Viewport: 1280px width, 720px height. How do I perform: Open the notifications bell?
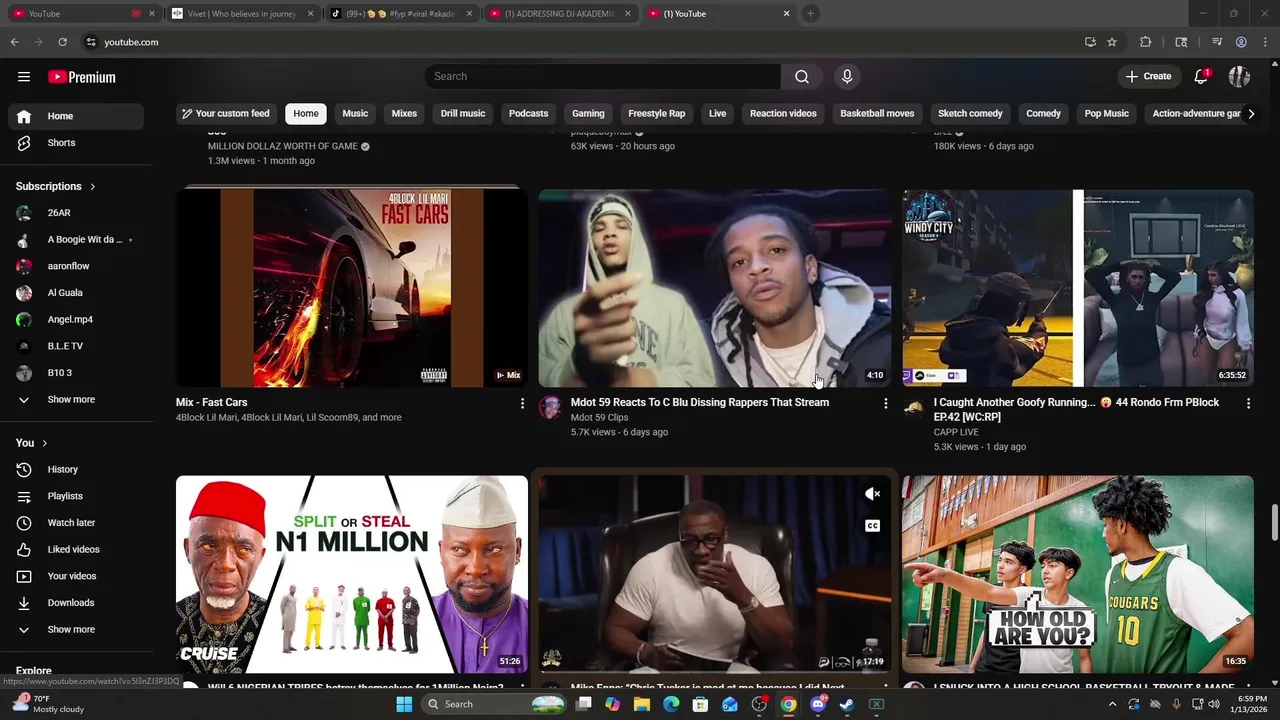1202,77
